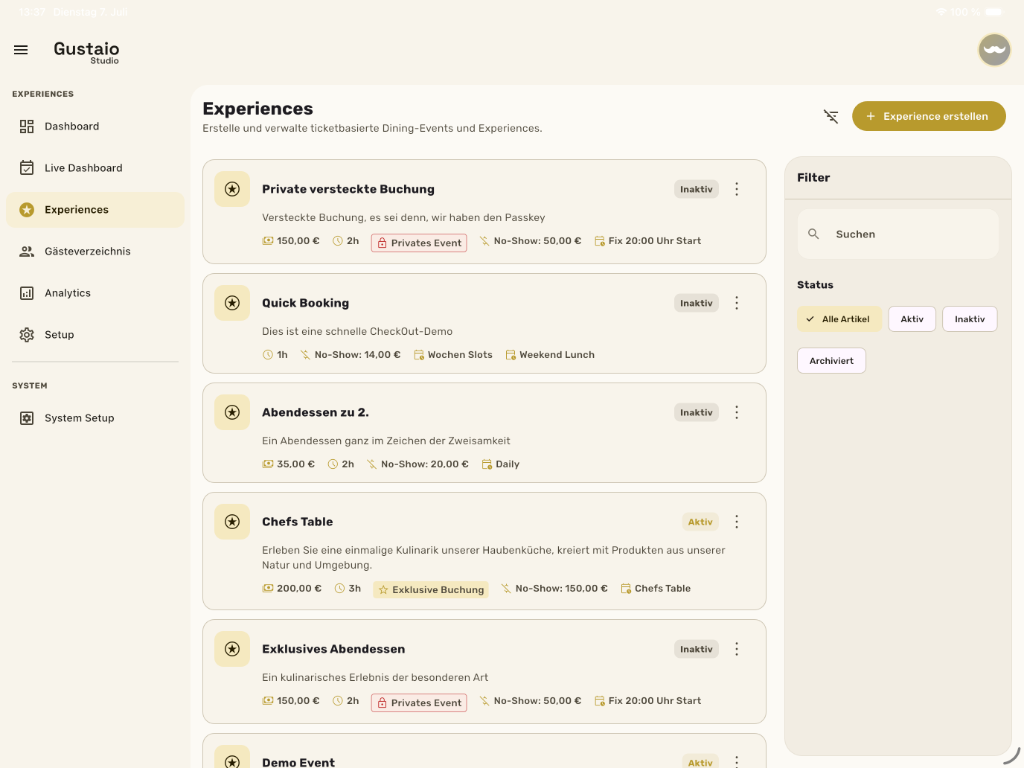
Task: Open the user avatar profile
Action: click(x=994, y=50)
